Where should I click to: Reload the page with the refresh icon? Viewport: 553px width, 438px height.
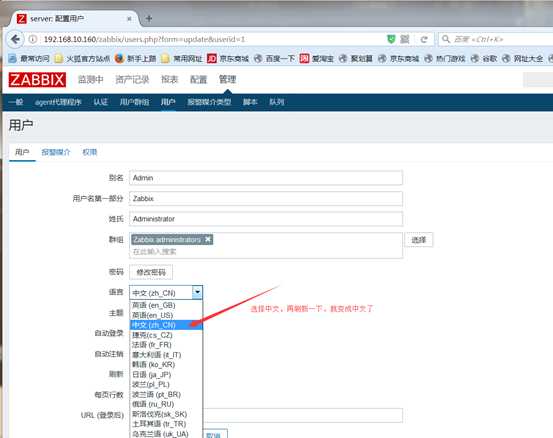point(424,39)
